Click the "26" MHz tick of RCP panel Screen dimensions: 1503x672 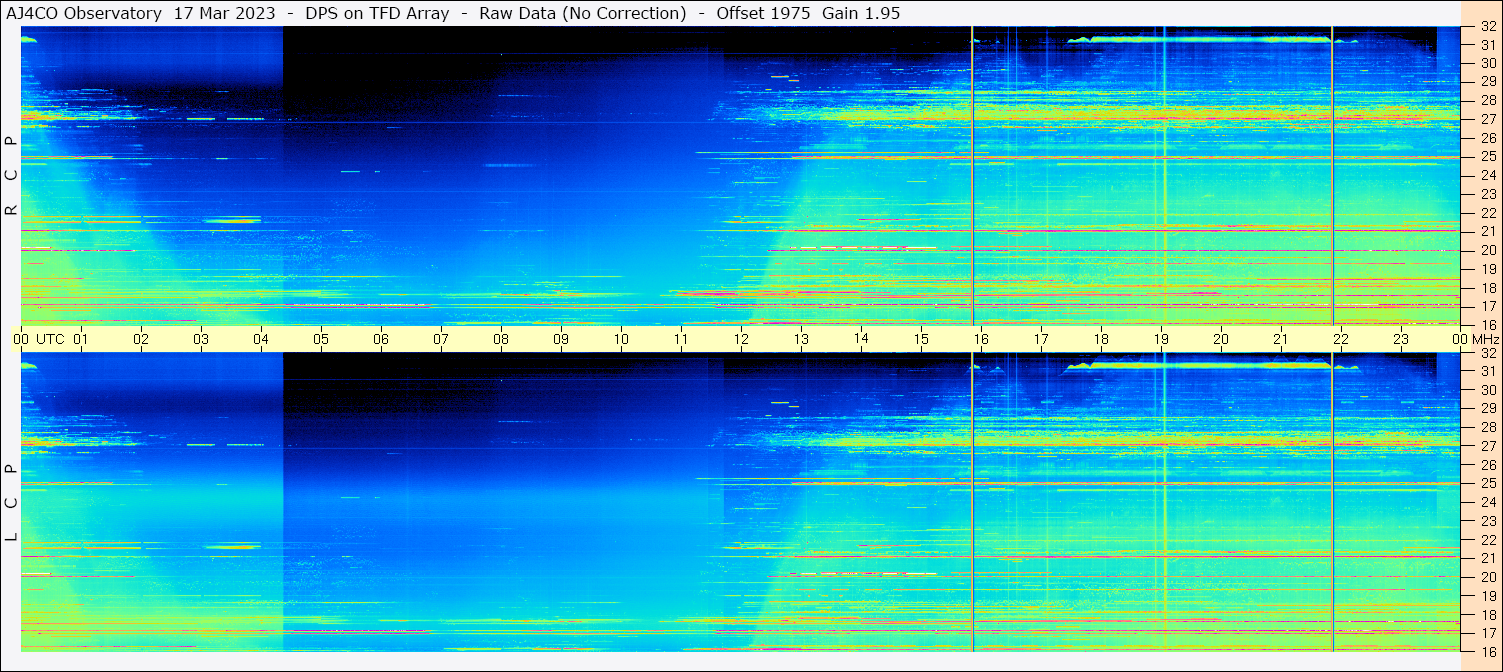click(1487, 138)
